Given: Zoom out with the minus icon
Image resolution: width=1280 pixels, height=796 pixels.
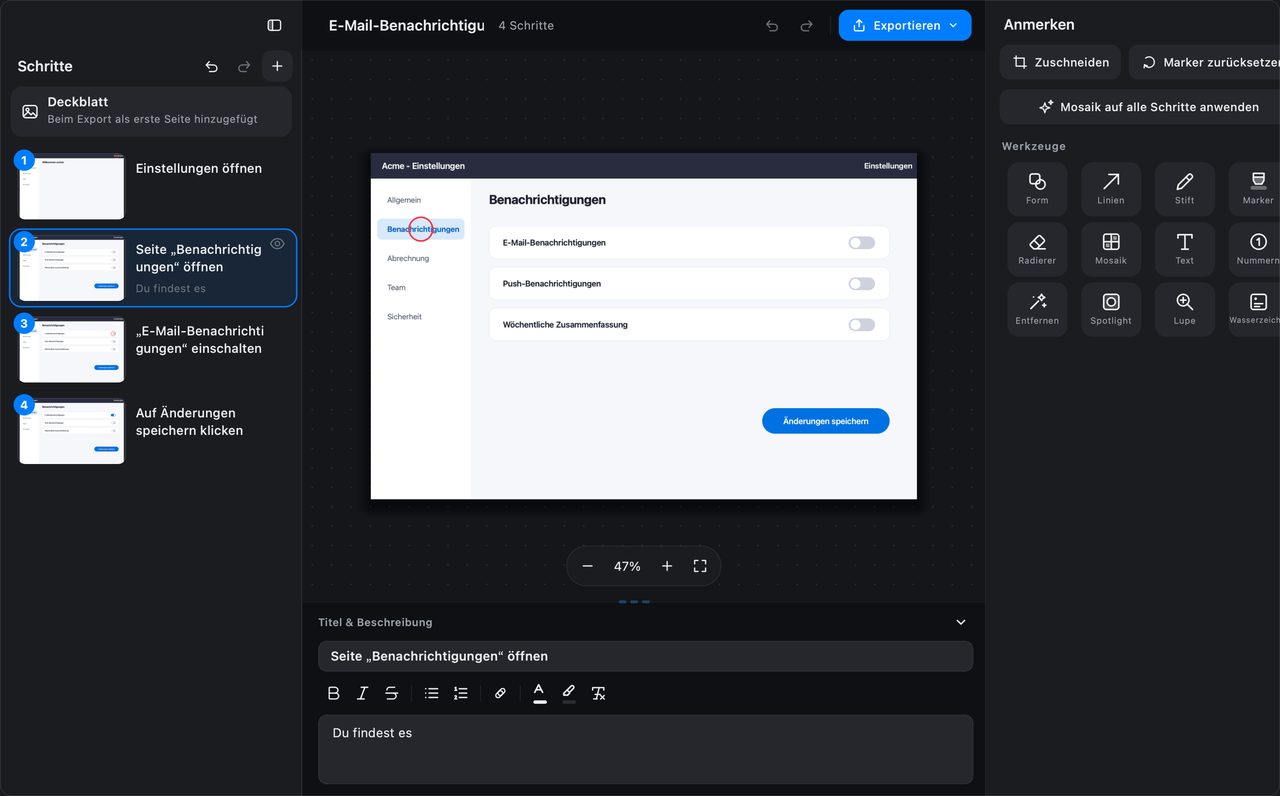Looking at the screenshot, I should point(587,566).
